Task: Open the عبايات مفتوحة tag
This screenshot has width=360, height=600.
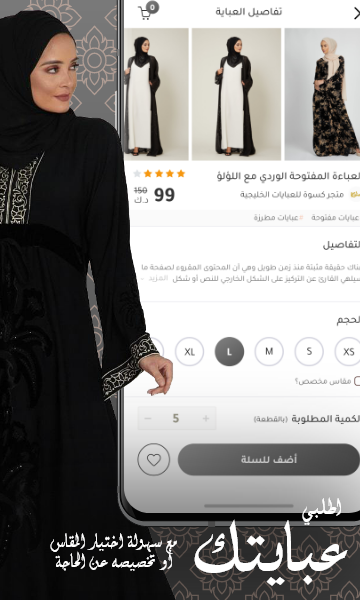Action: click(x=335, y=218)
